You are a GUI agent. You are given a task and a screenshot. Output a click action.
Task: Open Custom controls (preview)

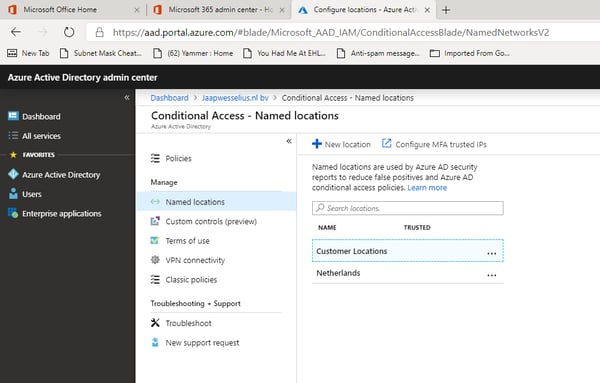(x=211, y=222)
